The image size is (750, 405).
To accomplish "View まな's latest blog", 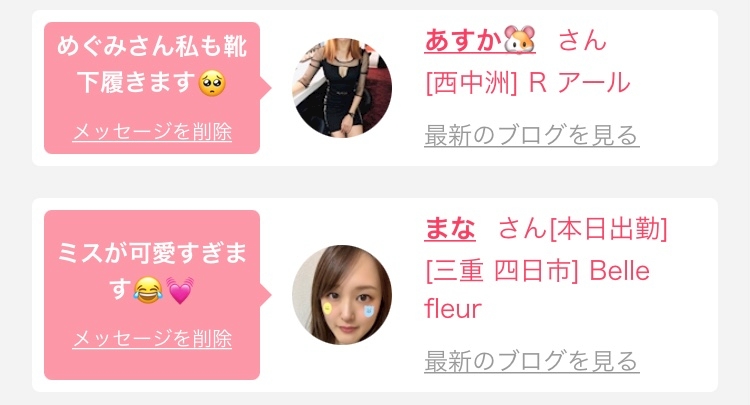I will click(x=532, y=361).
